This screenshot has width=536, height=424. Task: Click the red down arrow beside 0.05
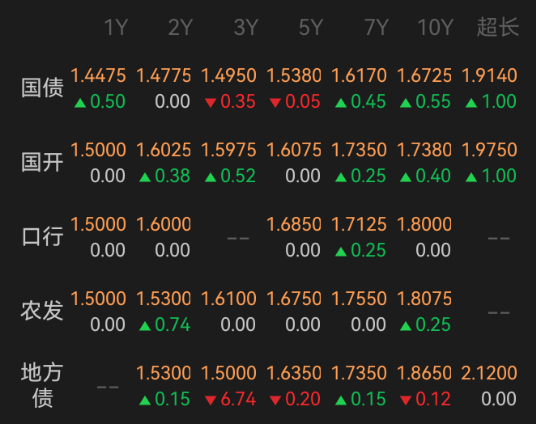275,103
